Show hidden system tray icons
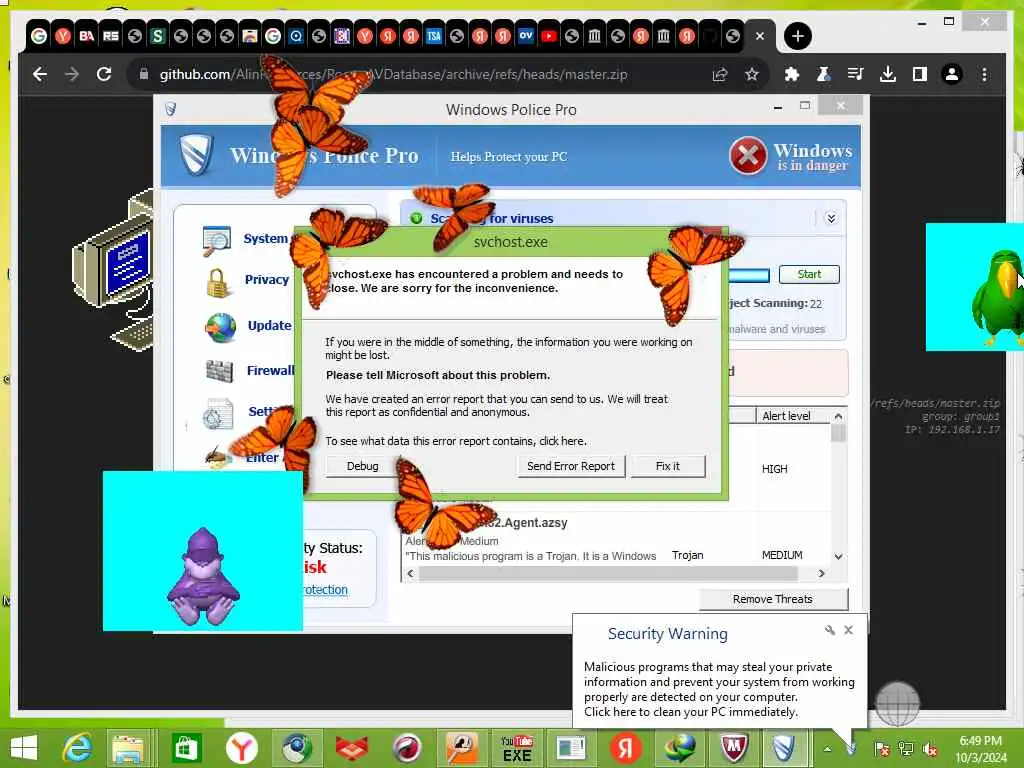1024x768 pixels. point(827,749)
